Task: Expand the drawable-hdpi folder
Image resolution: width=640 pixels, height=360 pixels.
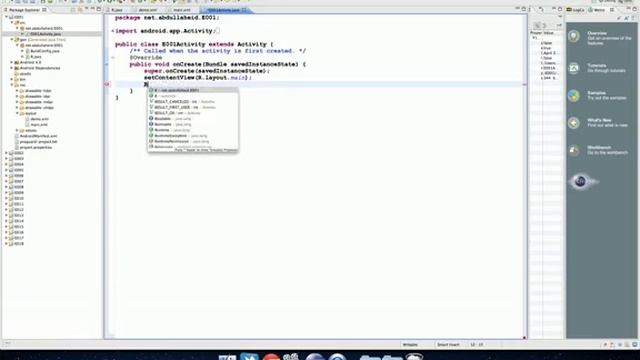Action: pyautogui.click(x=17, y=91)
